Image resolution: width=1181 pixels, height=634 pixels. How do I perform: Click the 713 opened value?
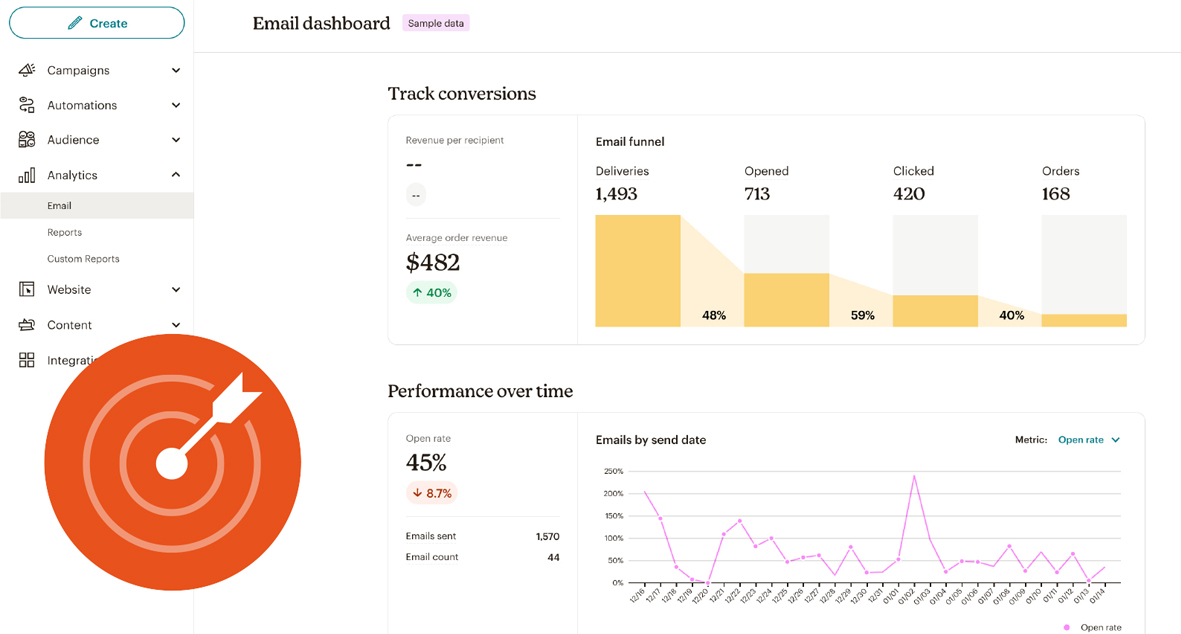[757, 194]
